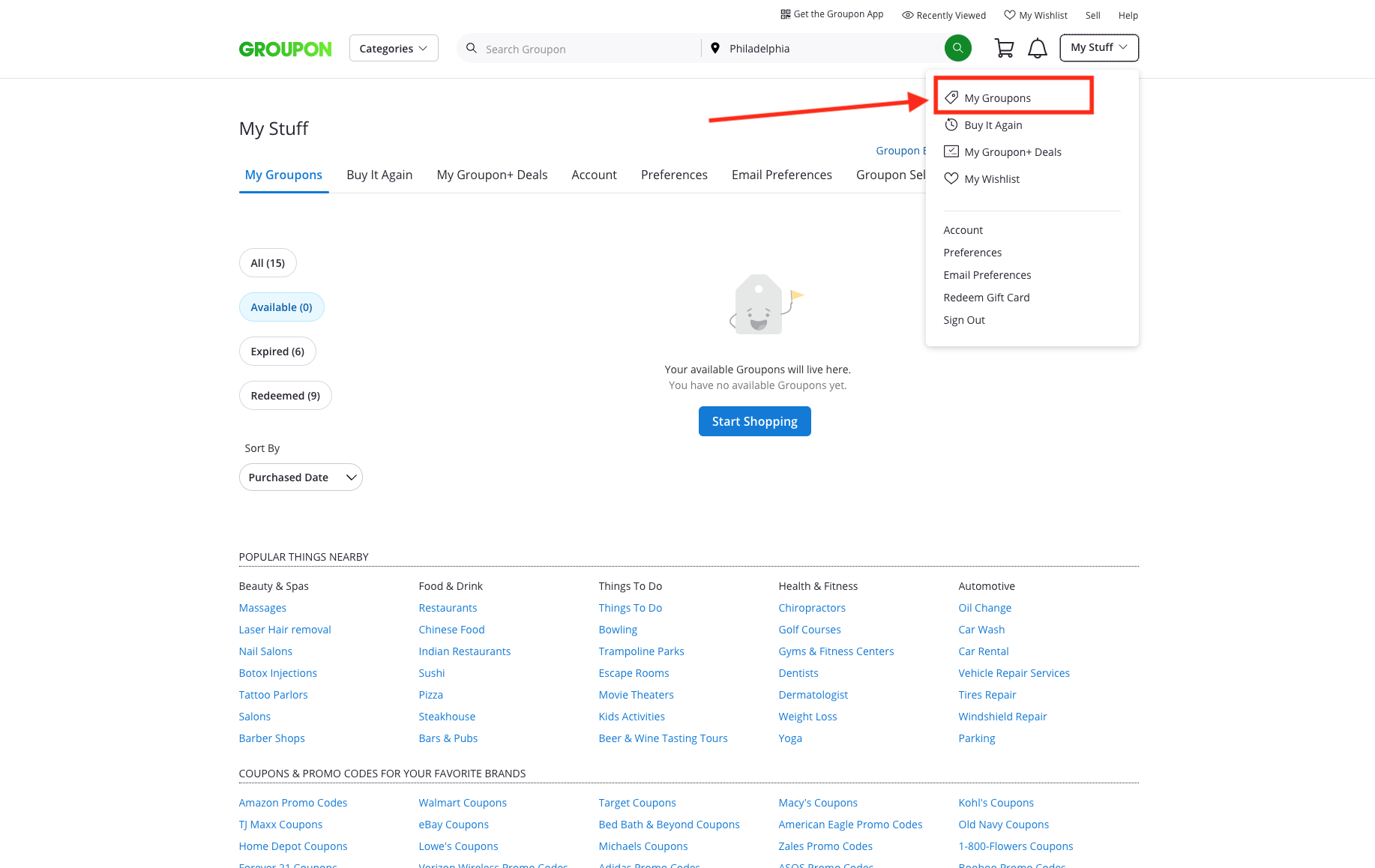Click the Groupon logo
The height and width of the screenshot is (868, 1375).
pos(285,49)
